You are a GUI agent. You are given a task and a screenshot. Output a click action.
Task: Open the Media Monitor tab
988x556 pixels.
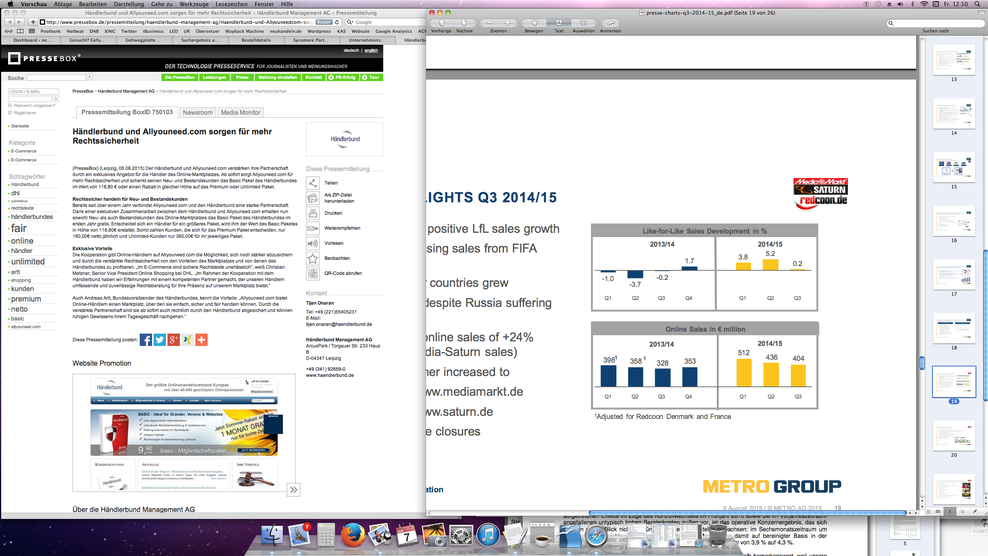(x=240, y=112)
